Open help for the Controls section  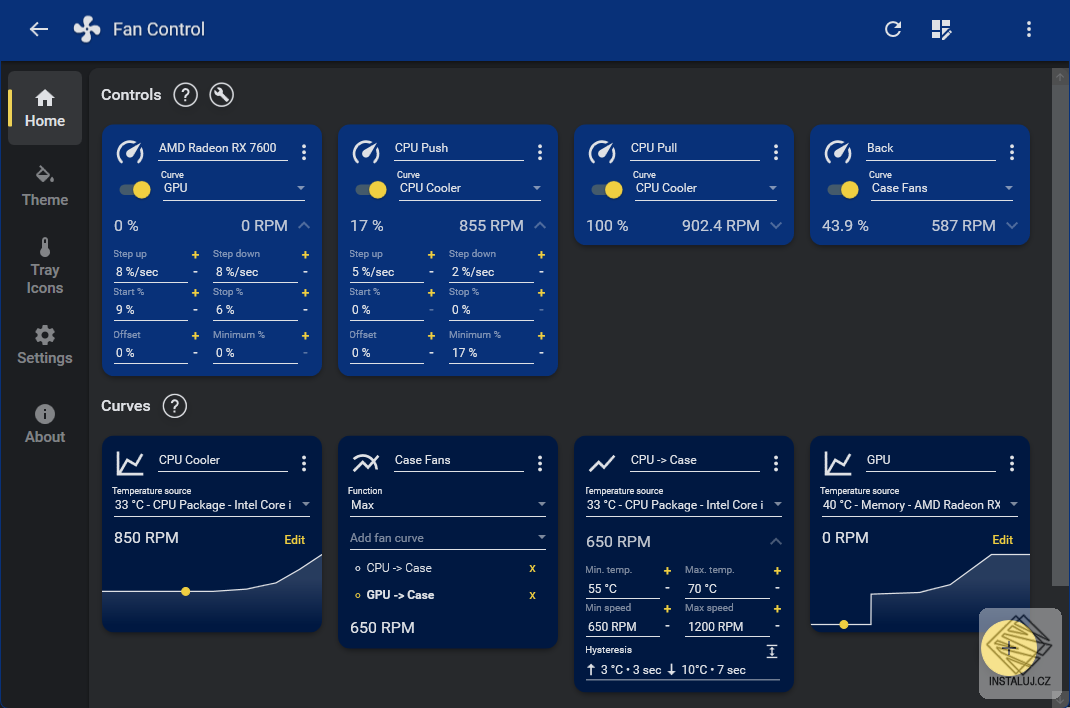pos(185,95)
